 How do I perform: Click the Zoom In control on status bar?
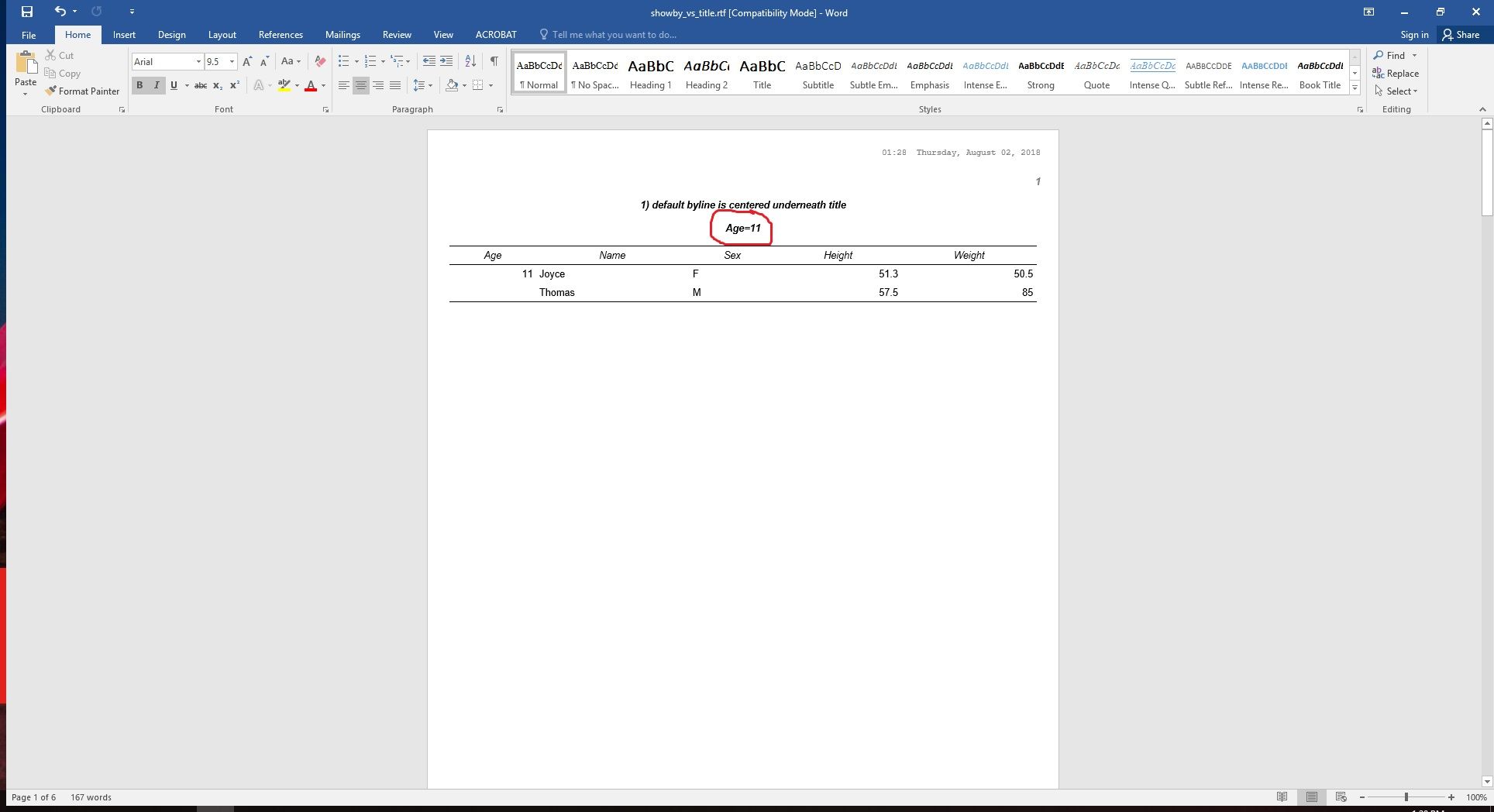tap(1451, 797)
